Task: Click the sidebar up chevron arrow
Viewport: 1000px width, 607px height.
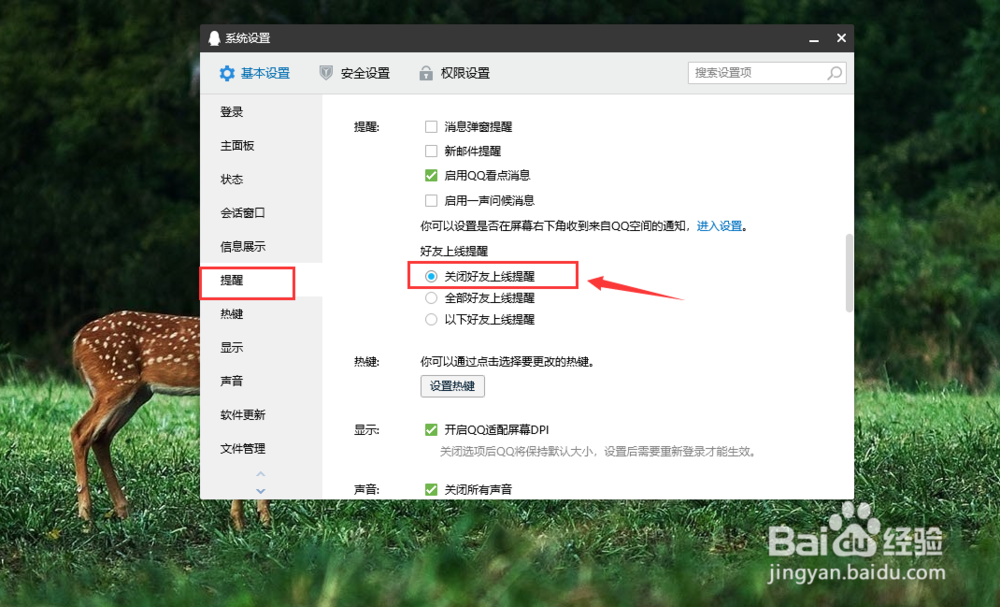Action: [260, 474]
